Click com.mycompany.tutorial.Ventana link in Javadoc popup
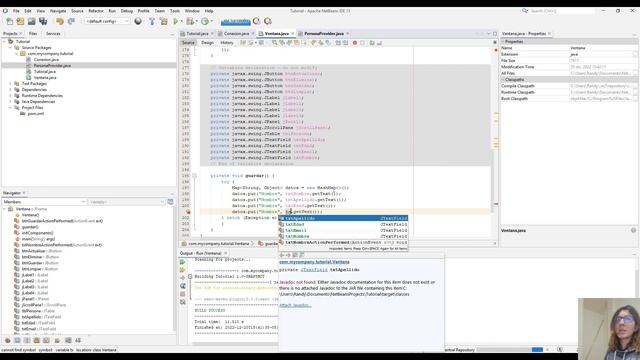The image size is (640, 360). click(x=314, y=262)
